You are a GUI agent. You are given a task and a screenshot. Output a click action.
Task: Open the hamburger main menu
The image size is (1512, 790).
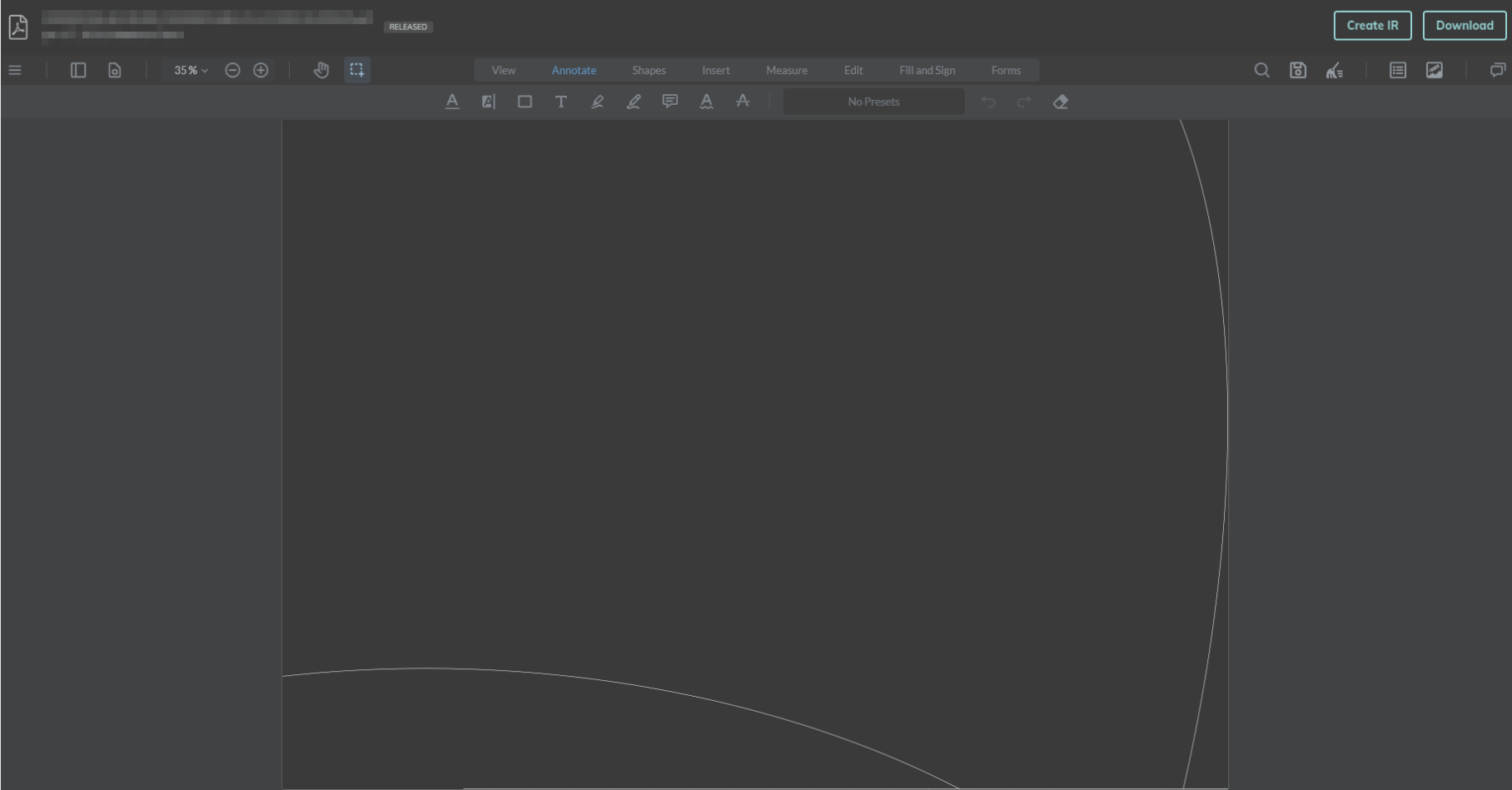tap(15, 70)
